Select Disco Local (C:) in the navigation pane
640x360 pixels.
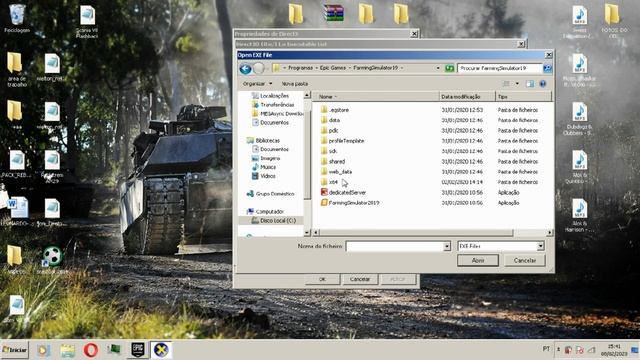pos(273,220)
